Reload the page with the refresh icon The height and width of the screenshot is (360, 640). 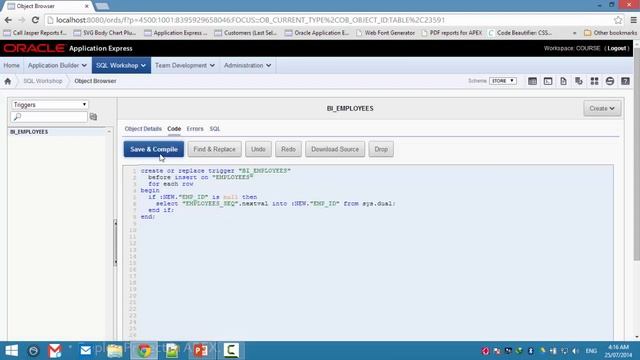pyautogui.click(x=35, y=20)
